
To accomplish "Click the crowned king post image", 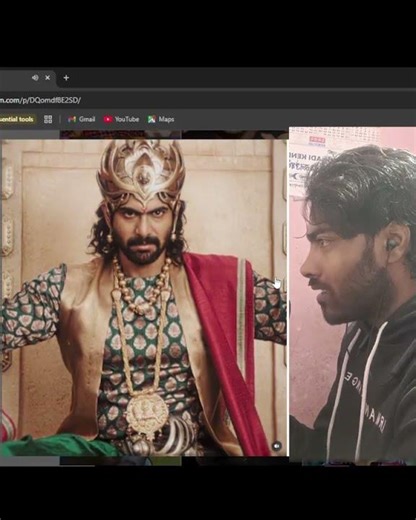I will tap(144, 298).
